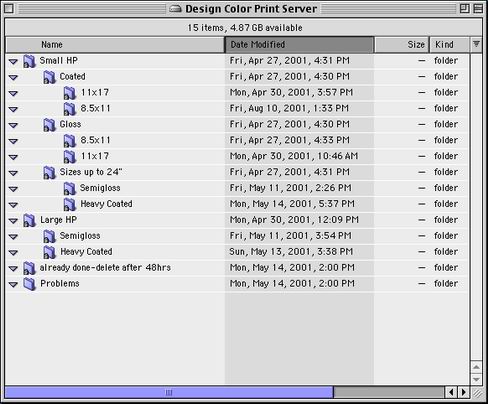Screen dimensions: 488x404
Task: Toggle sort order with triangle button above scrollbar
Action: (x=476, y=44)
